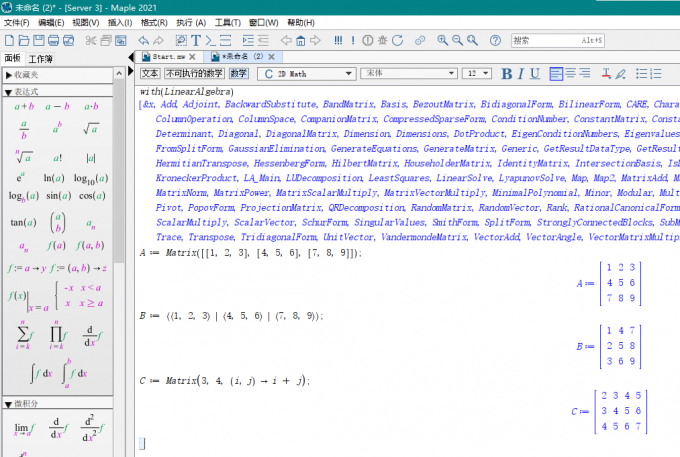
Task: Close the Start.mw tab
Action: 192,57
